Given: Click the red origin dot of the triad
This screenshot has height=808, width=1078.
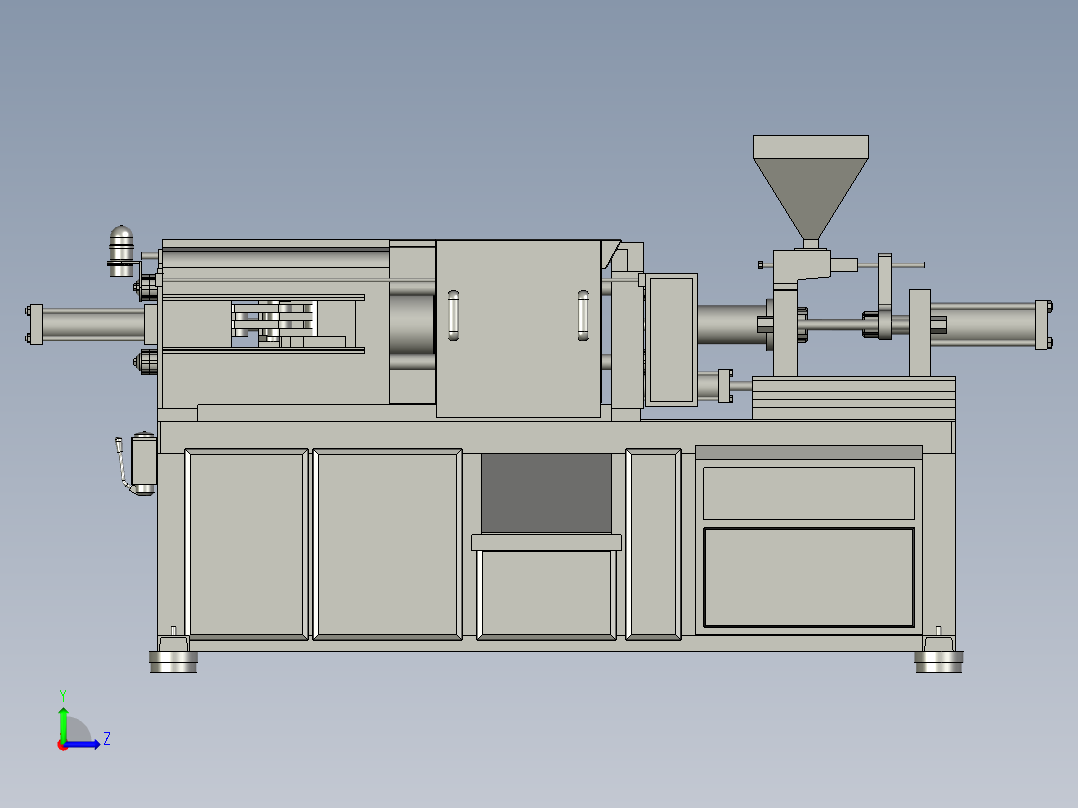Looking at the screenshot, I should [x=63, y=745].
